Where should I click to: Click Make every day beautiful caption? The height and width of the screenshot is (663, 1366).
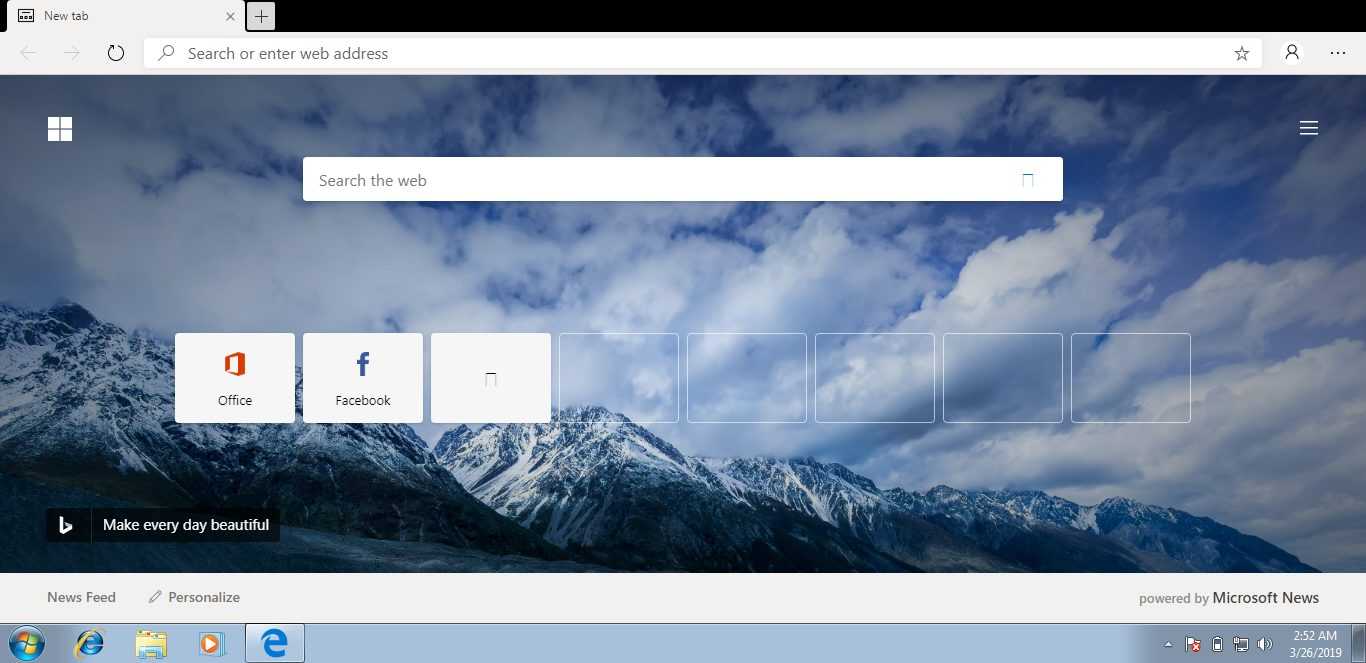point(186,525)
